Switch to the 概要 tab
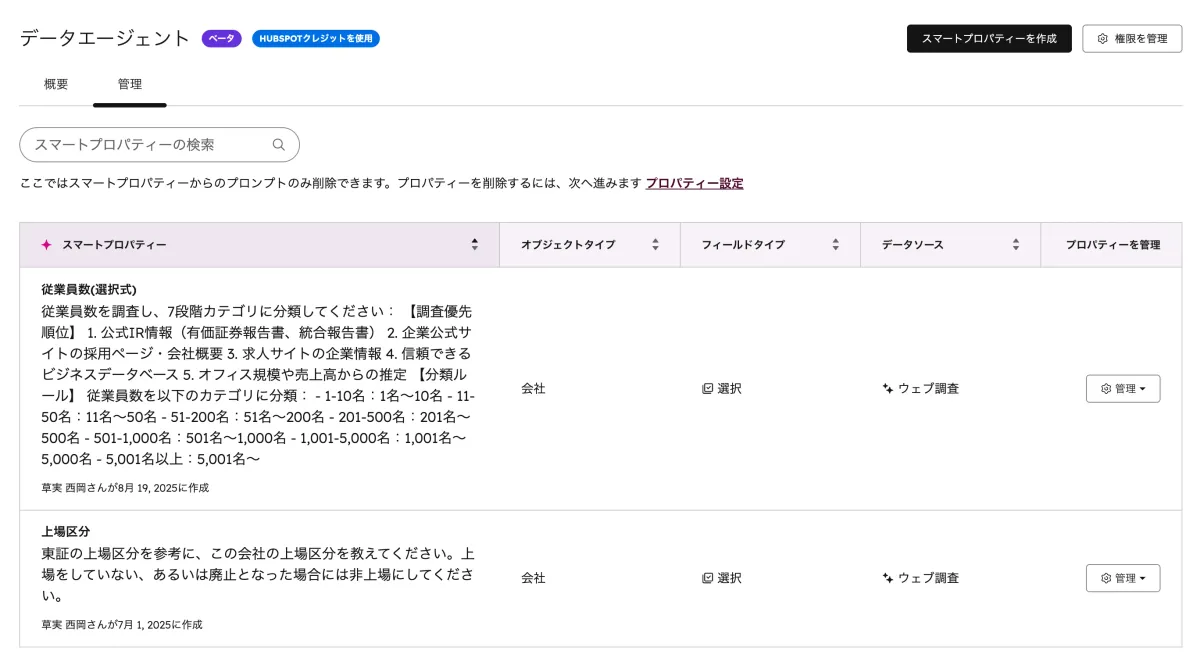Screen dimensions: 1200x665 tap(55, 85)
